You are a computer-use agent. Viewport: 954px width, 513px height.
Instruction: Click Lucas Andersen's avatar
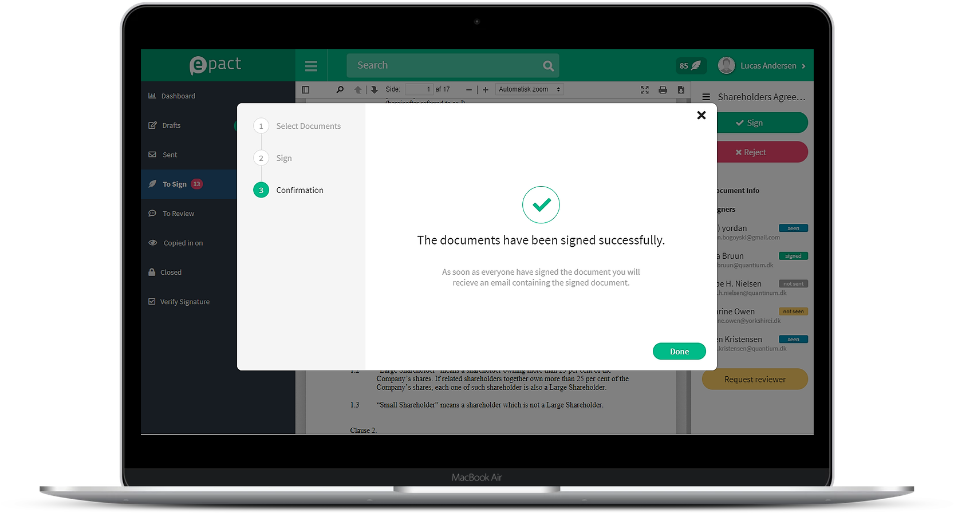[726, 65]
